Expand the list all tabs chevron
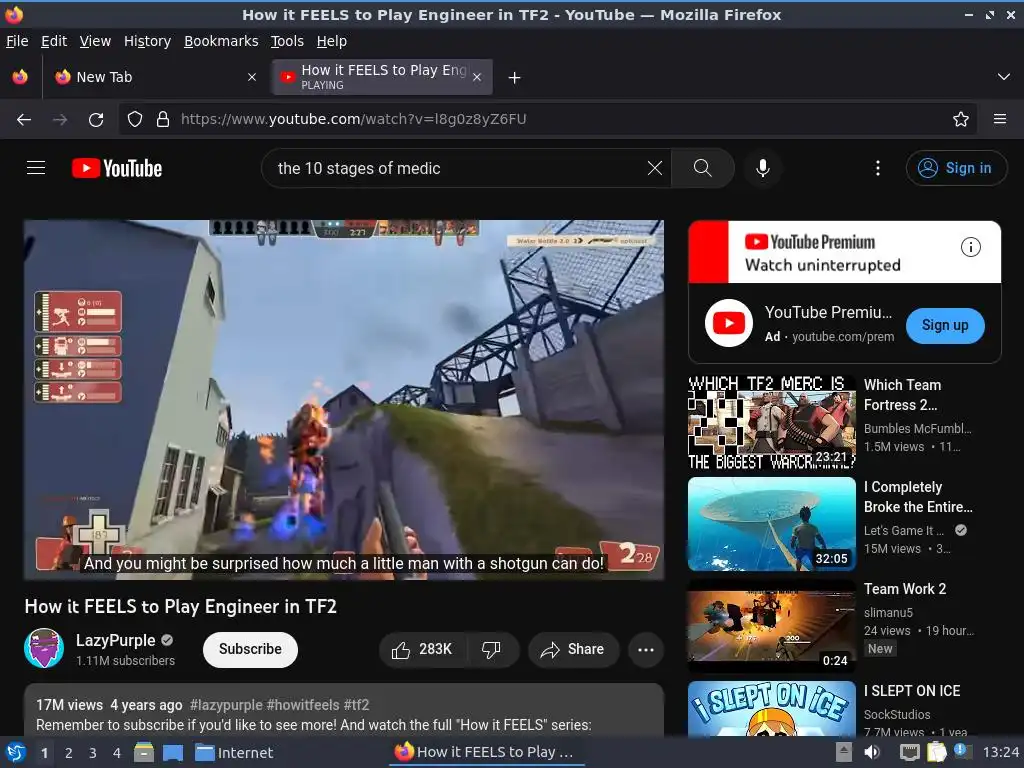This screenshot has width=1024, height=768. [x=1004, y=77]
